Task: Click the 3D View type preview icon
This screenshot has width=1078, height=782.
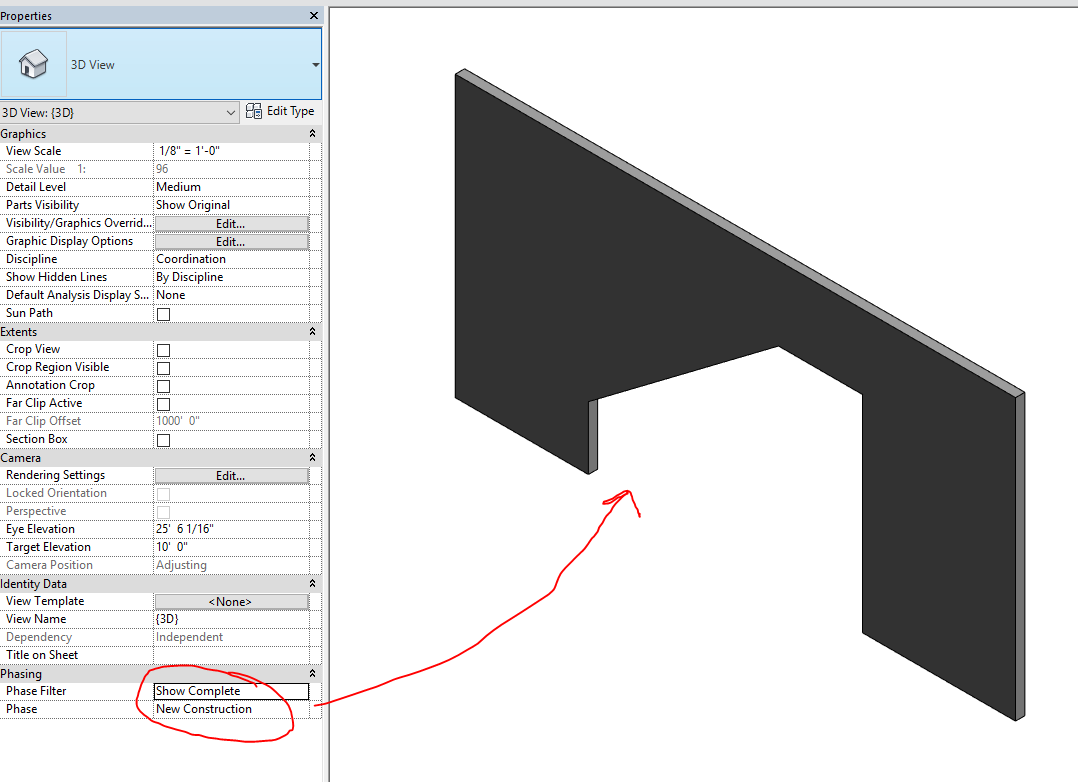Action: click(x=33, y=63)
